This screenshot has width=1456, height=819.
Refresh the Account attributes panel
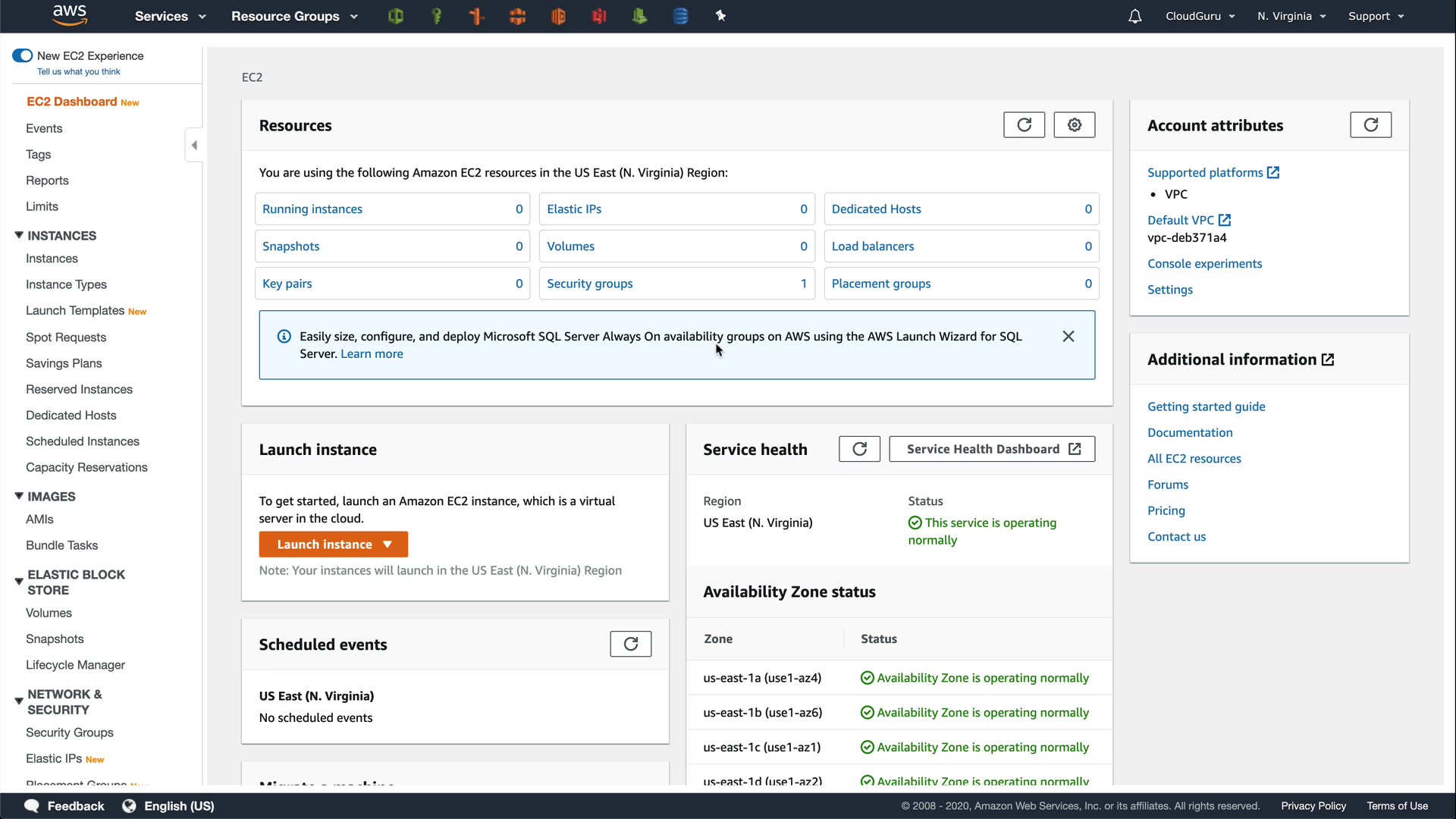point(1370,125)
